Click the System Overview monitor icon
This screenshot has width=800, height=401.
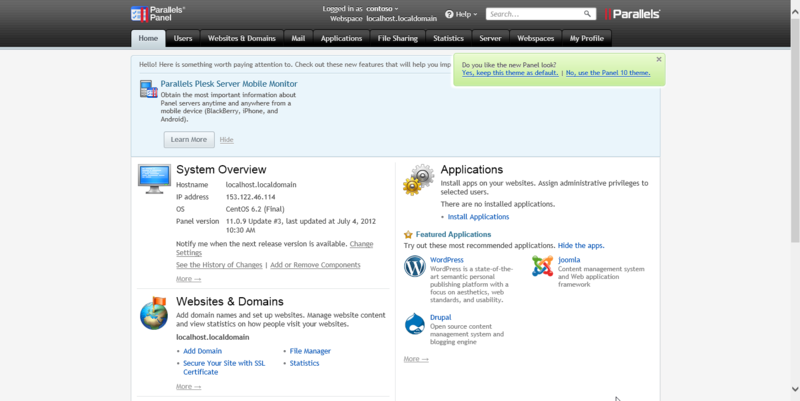point(153,177)
